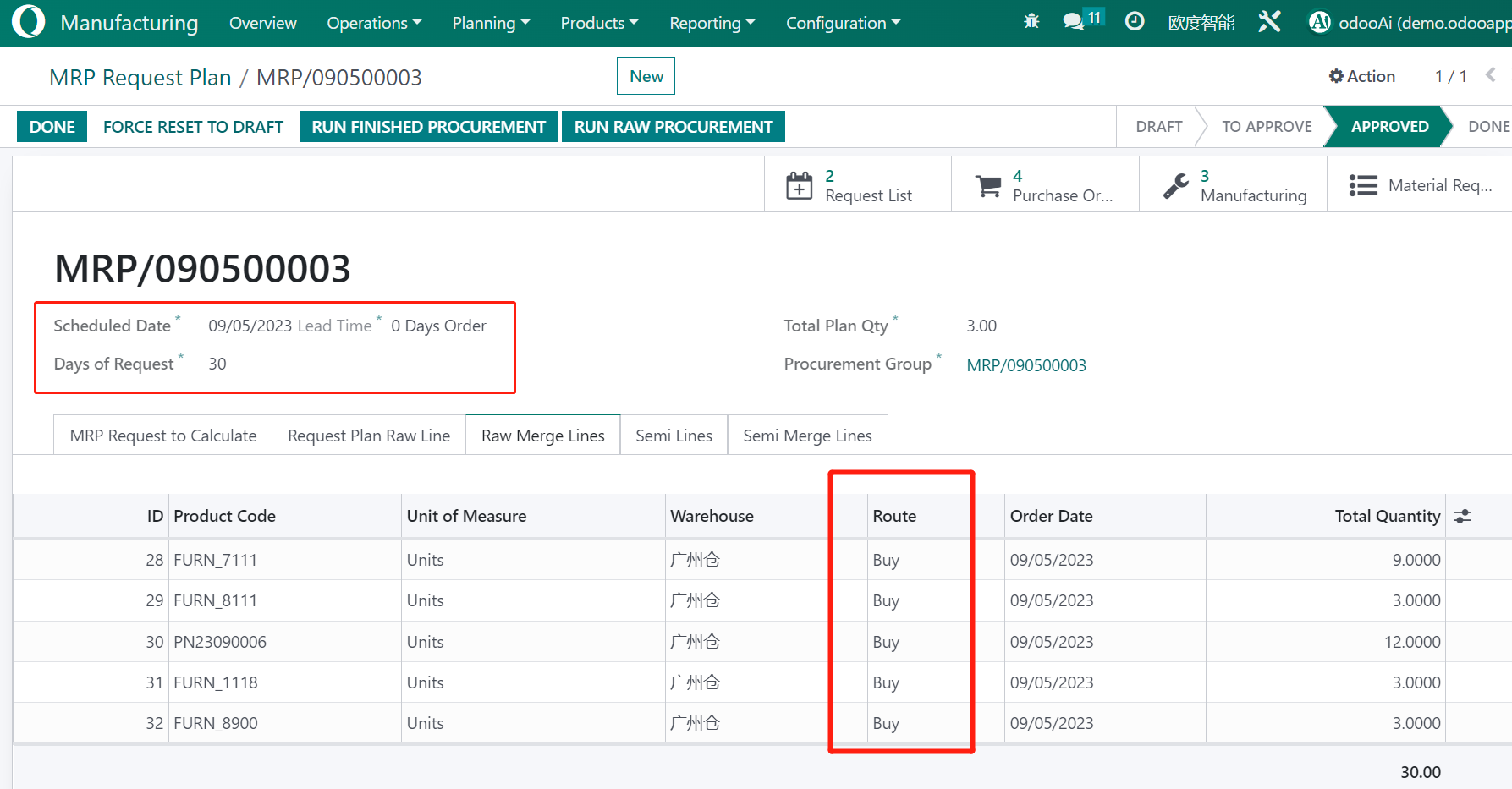Open the Odoo home logo icon

coord(28,22)
